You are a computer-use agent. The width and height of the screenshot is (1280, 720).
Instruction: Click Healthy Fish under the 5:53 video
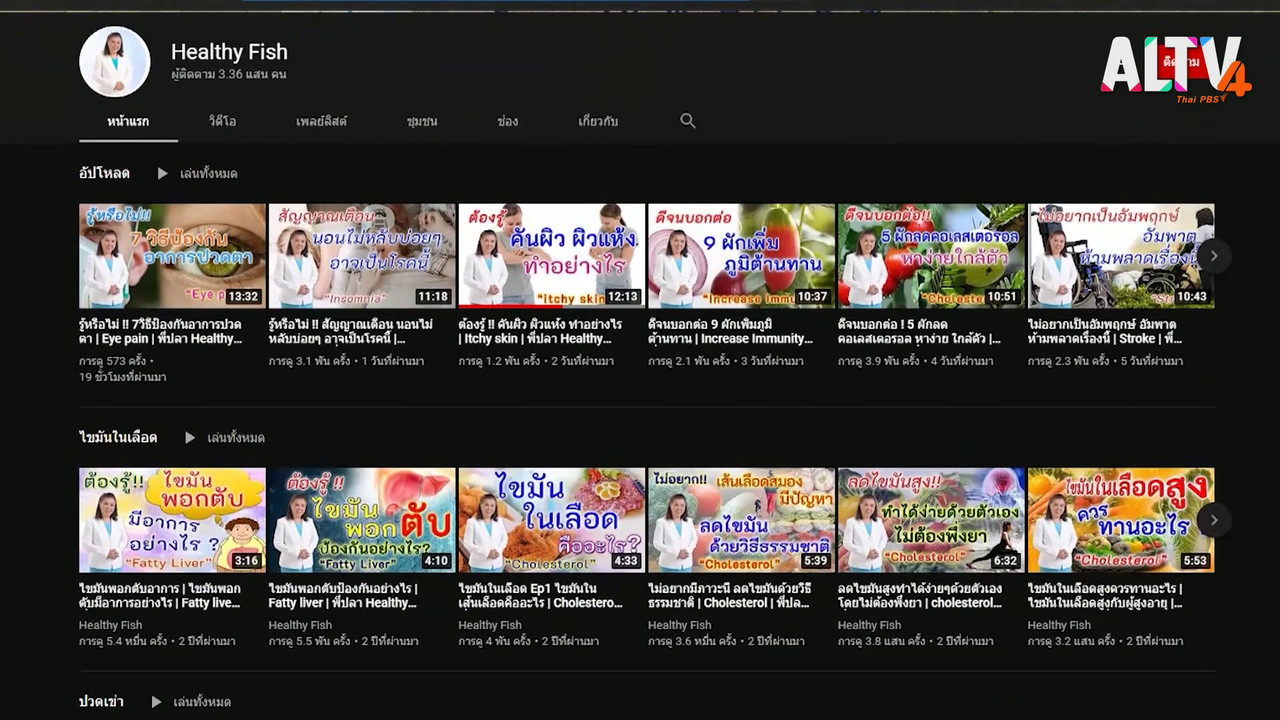(1060, 625)
